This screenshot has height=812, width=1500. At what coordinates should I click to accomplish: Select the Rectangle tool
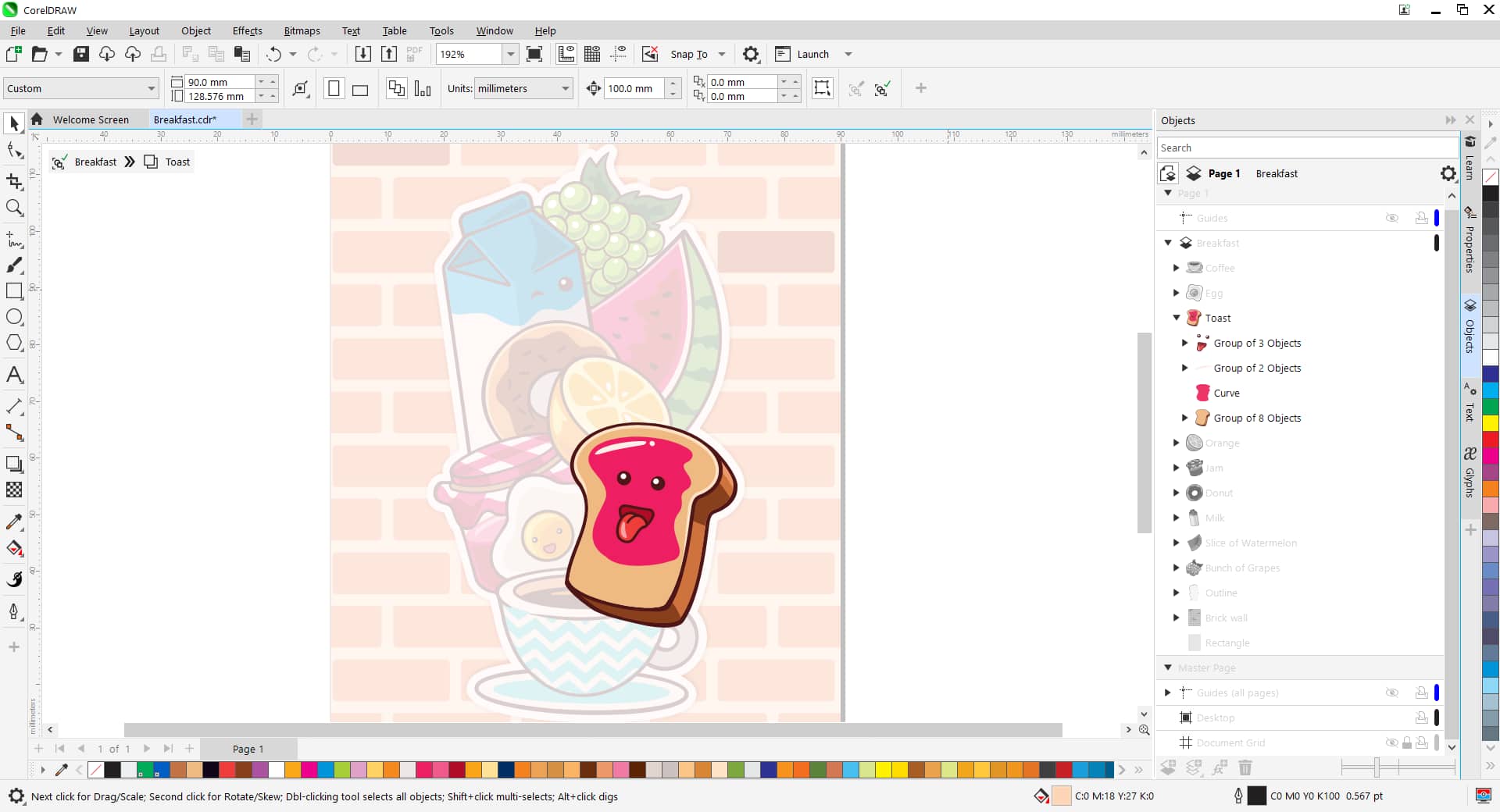pyautogui.click(x=14, y=291)
